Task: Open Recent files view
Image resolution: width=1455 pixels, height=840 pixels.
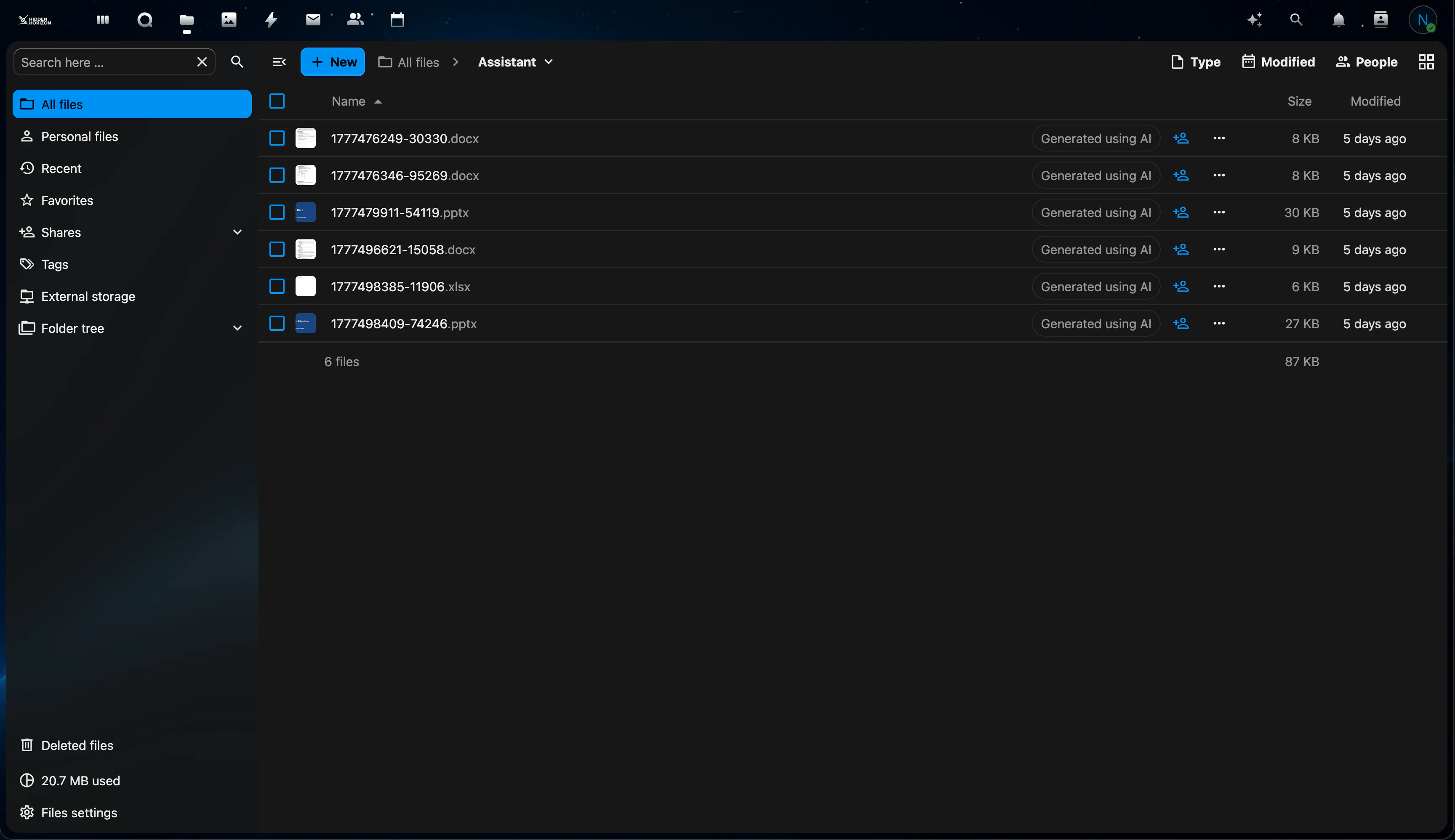Action: [132, 168]
